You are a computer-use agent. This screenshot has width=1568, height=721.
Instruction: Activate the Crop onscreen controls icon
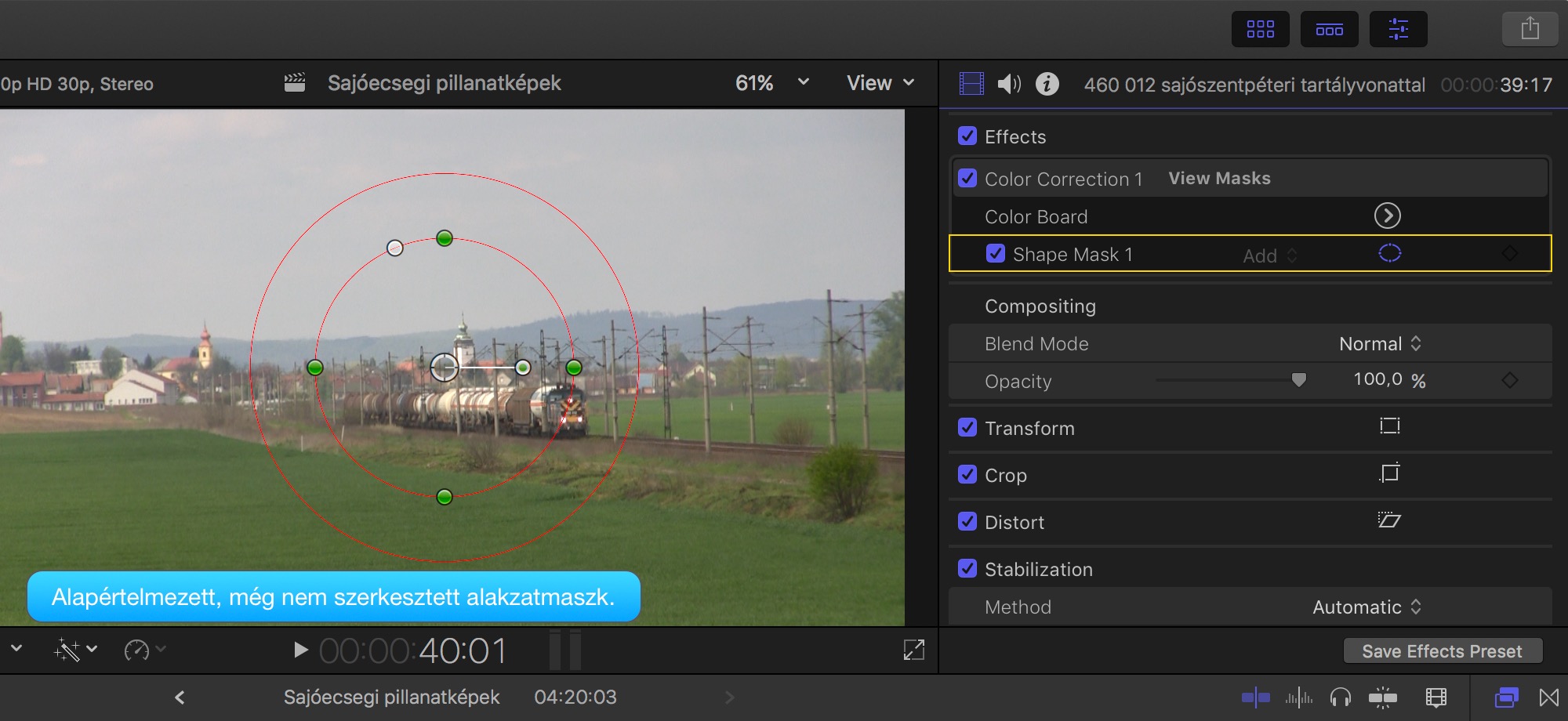1389,473
